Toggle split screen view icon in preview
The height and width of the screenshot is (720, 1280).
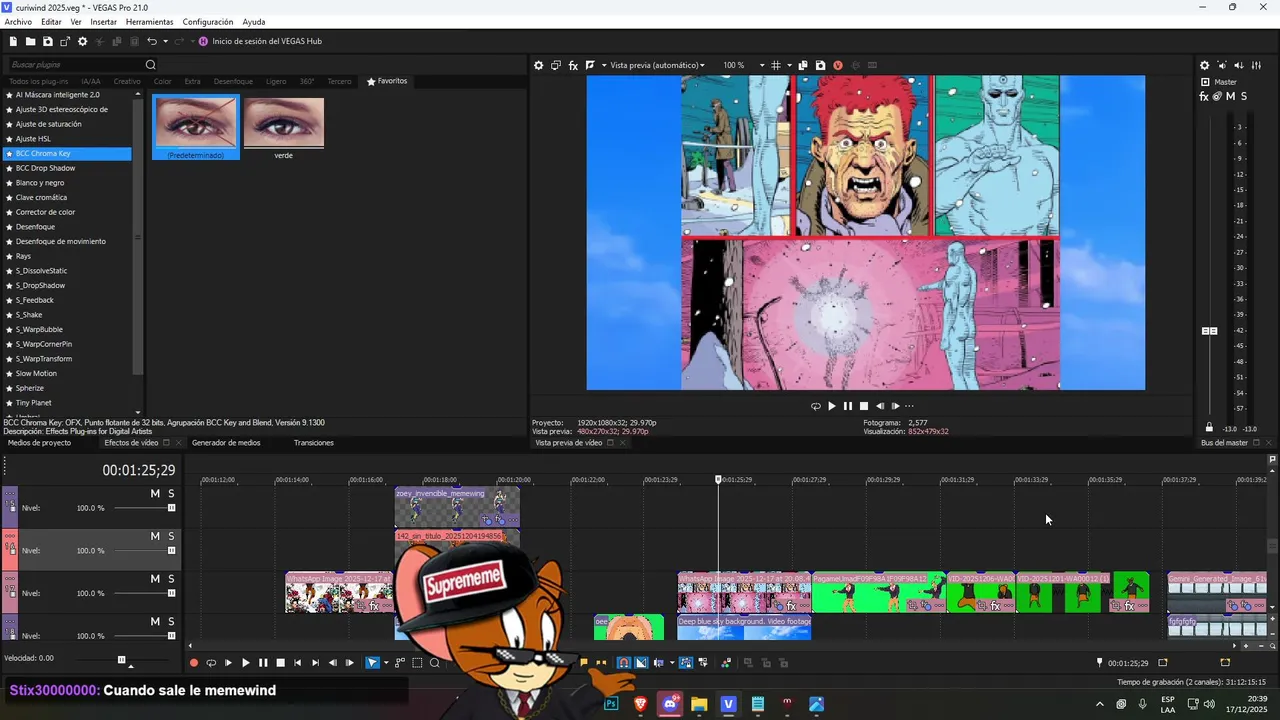click(x=590, y=65)
